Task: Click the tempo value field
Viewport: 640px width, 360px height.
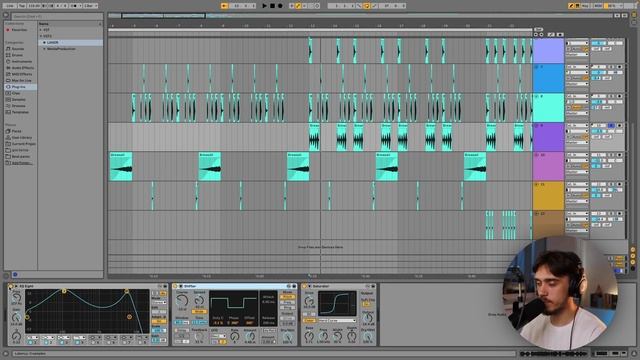Action: coord(34,6)
